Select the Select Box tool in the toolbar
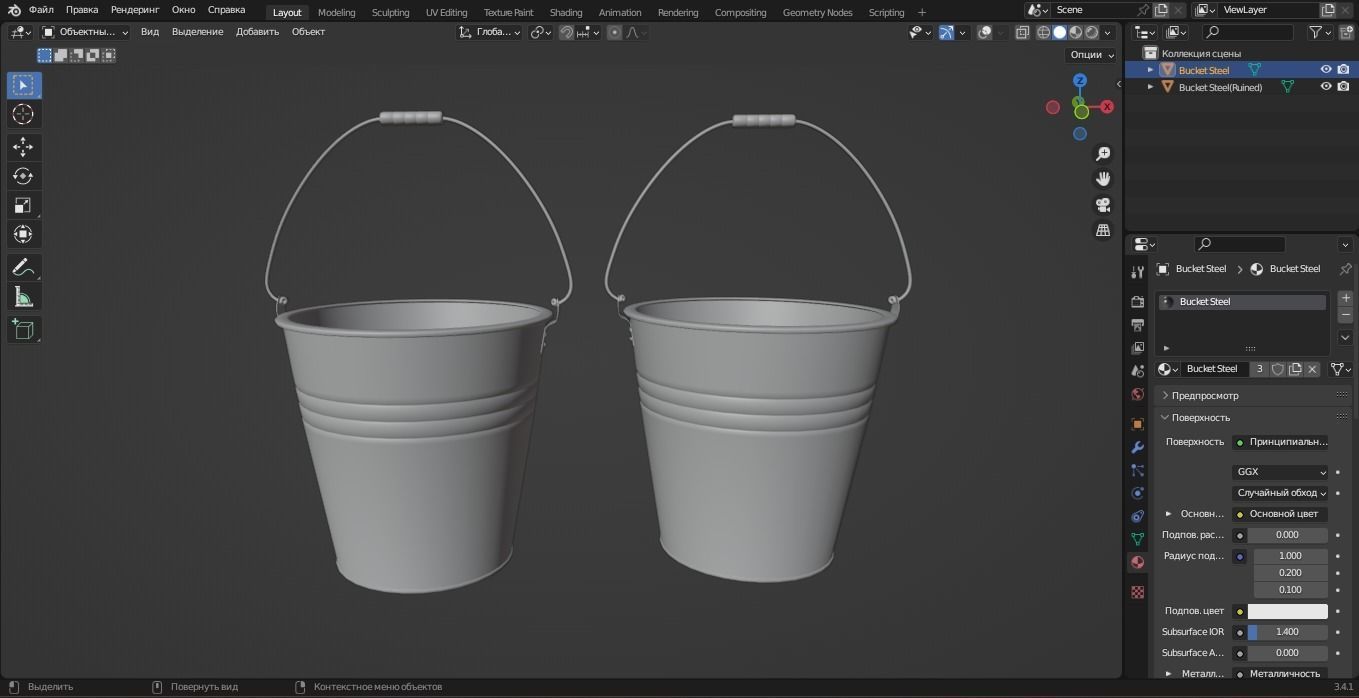 click(23, 85)
